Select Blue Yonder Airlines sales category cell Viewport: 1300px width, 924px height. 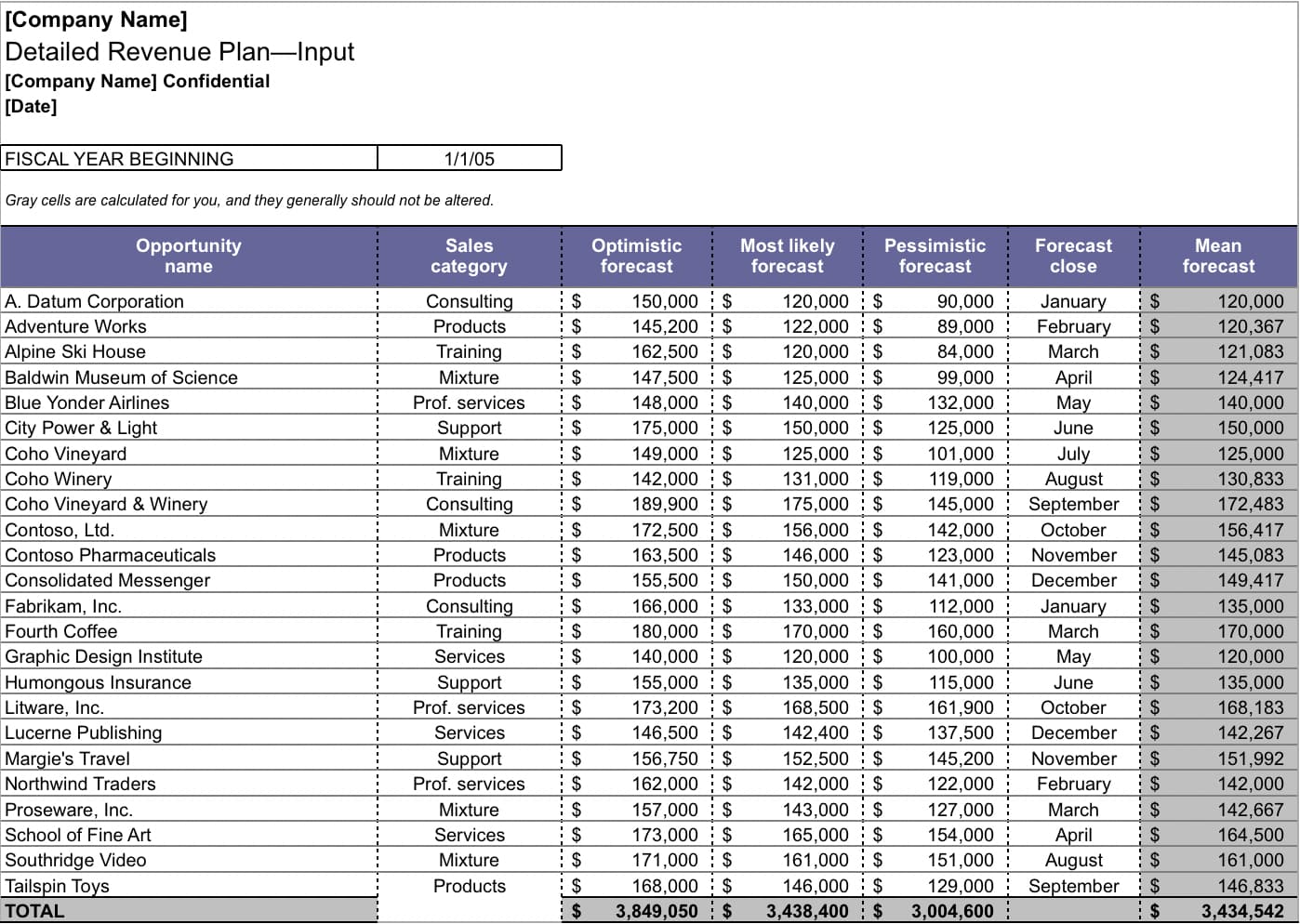469,403
